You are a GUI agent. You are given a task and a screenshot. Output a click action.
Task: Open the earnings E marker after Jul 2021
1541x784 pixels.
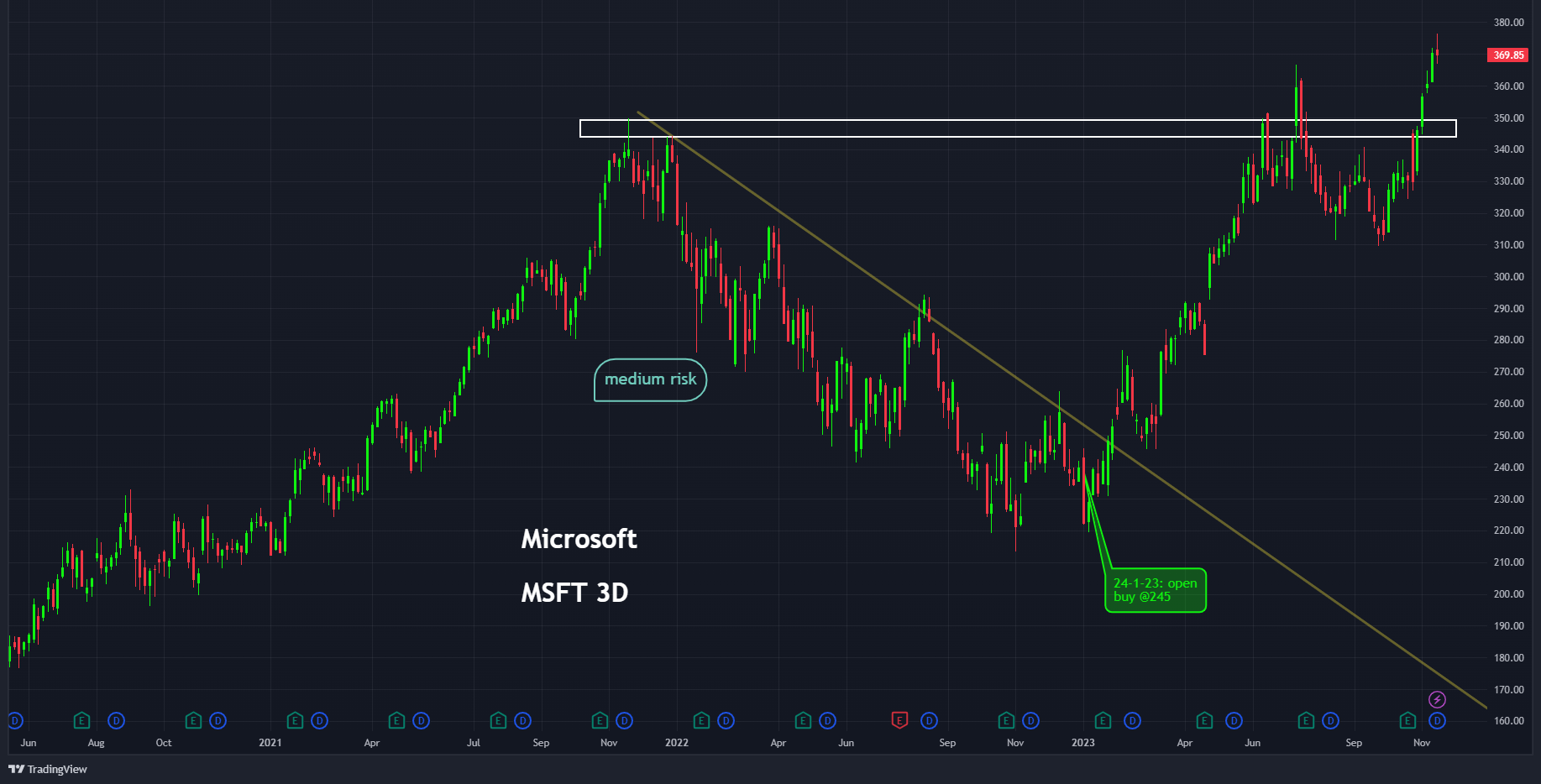[498, 720]
